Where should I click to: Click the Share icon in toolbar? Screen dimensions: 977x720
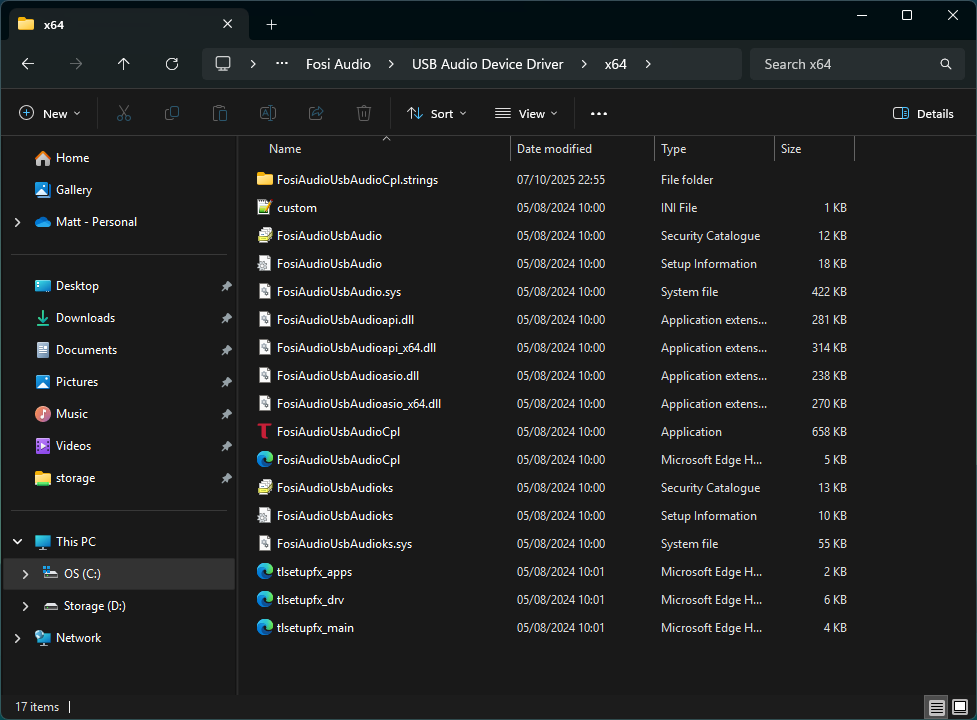coord(316,114)
